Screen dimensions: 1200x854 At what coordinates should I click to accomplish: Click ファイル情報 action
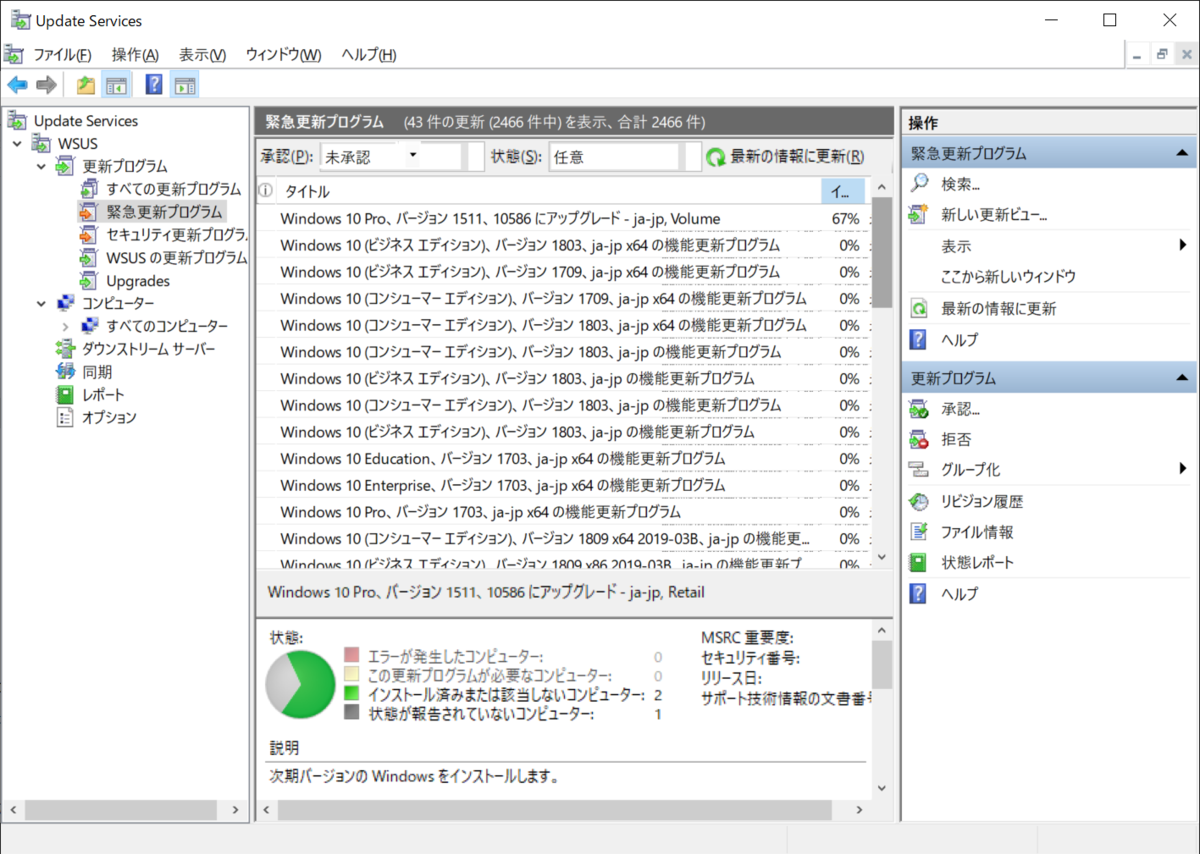[977, 532]
